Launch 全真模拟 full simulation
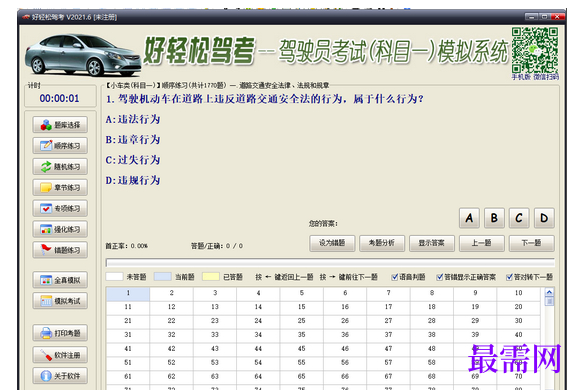The image size is (580, 390). (x=60, y=280)
